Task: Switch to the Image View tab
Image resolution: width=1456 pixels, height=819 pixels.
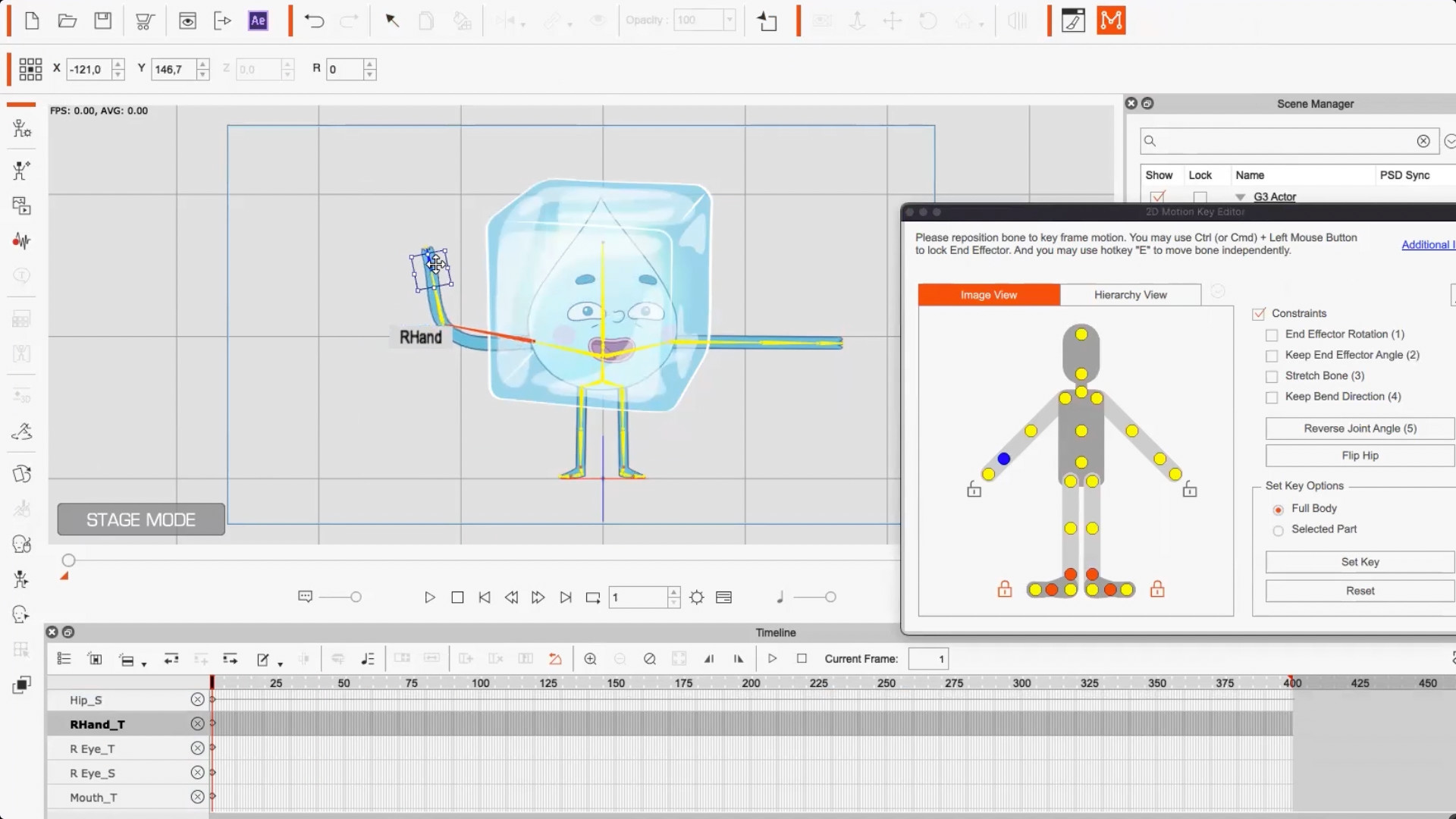Action: 988,295
